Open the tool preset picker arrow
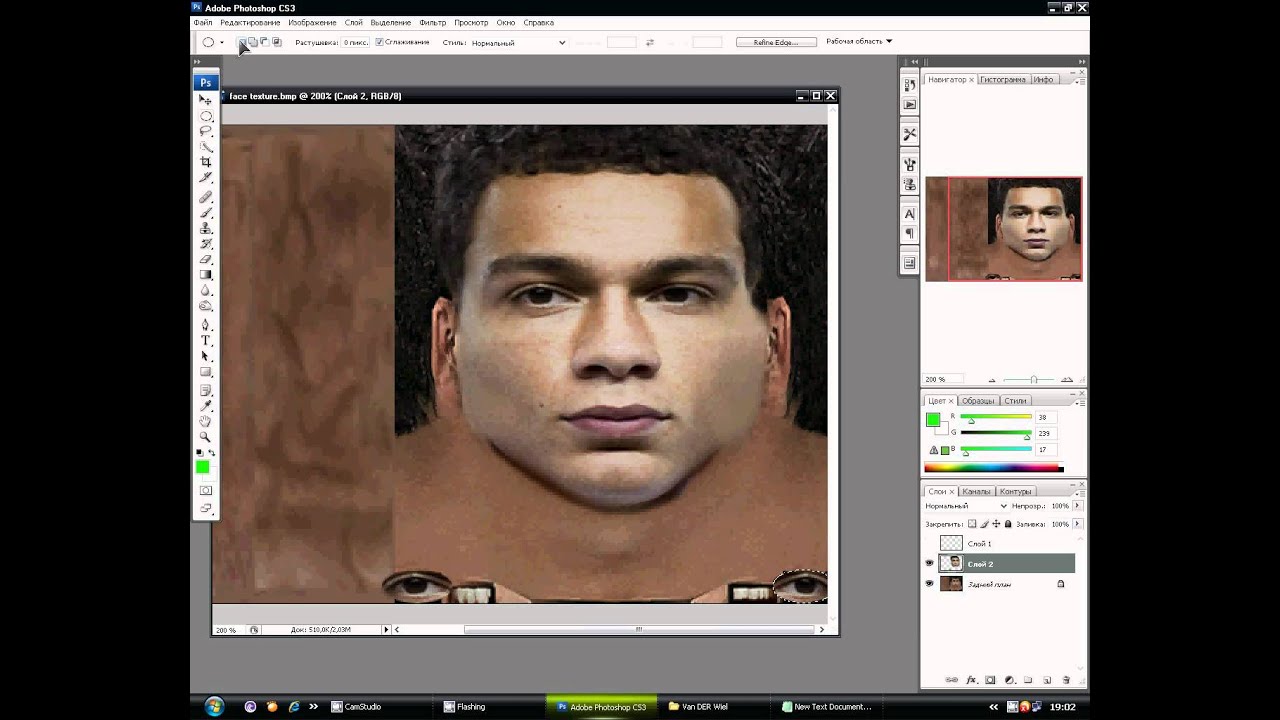This screenshot has width=1280, height=720. [x=221, y=42]
